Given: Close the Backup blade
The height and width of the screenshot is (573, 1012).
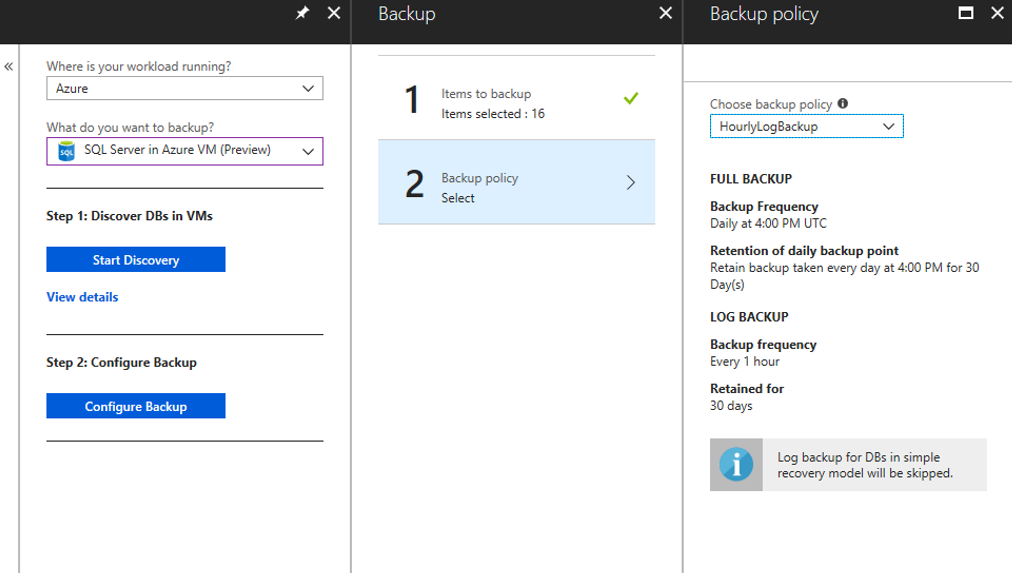Looking at the screenshot, I should pyautogui.click(x=665, y=13).
